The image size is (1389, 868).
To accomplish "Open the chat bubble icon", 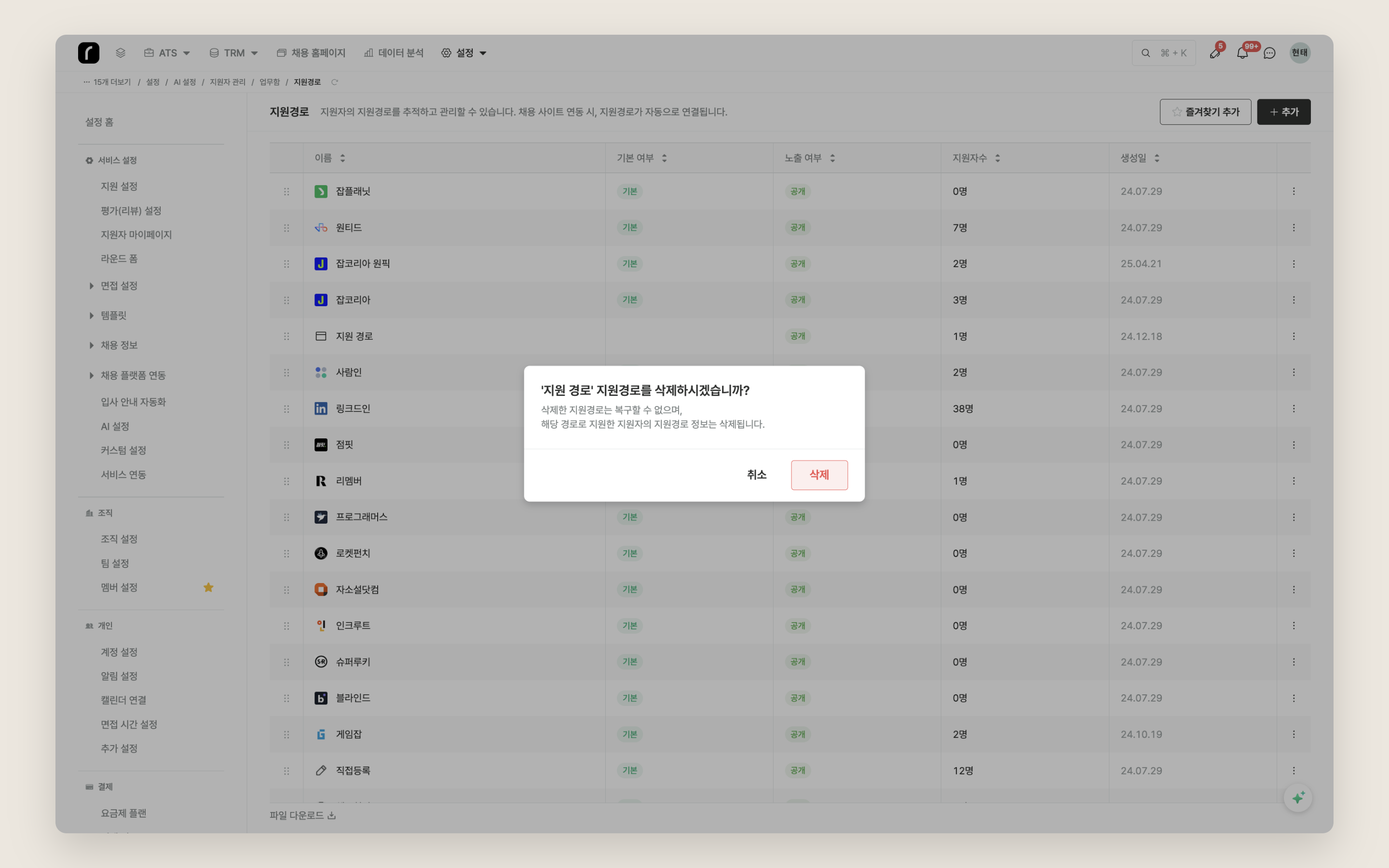I will click(1269, 53).
